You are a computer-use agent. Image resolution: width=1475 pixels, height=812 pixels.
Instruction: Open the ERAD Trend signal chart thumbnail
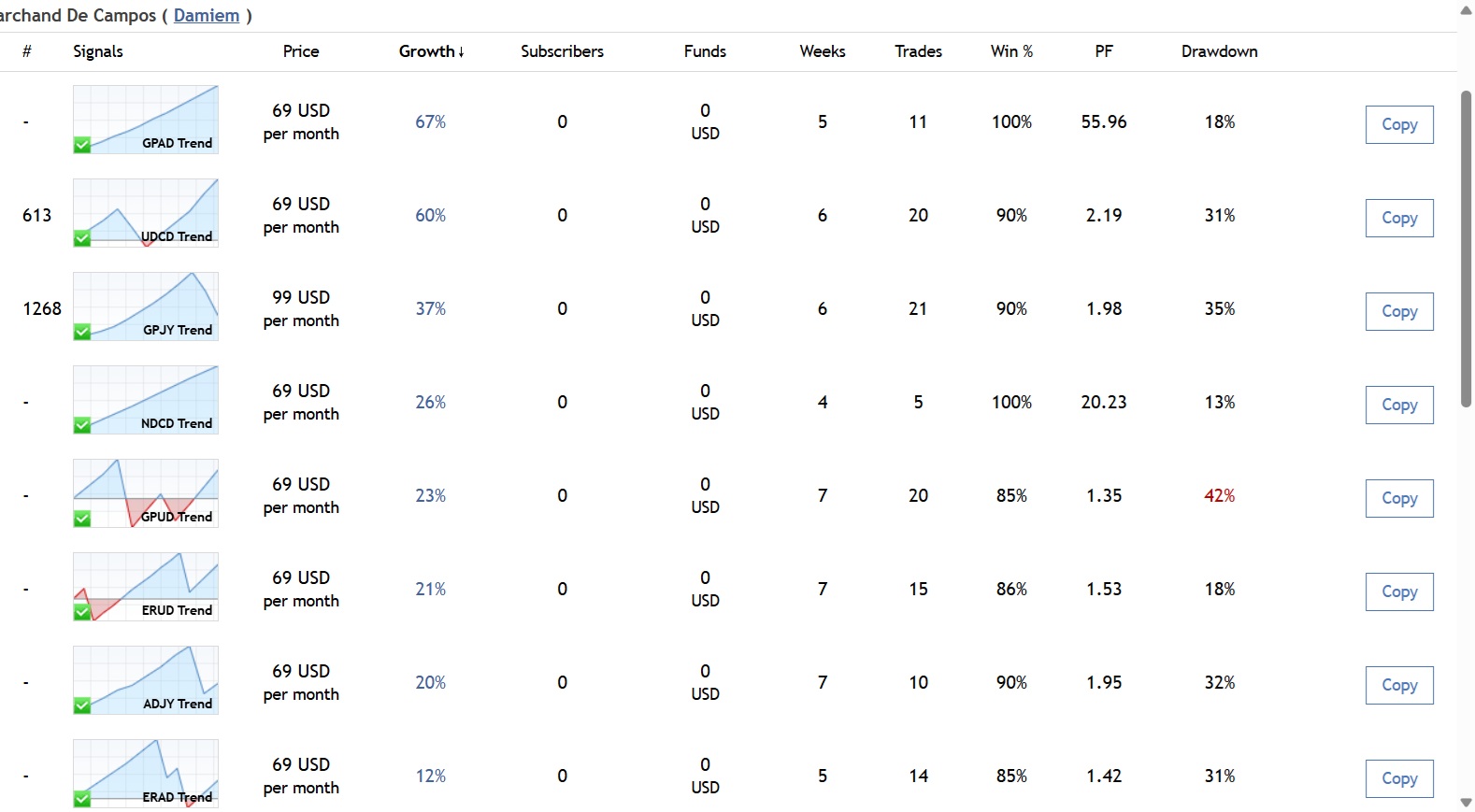(x=146, y=773)
